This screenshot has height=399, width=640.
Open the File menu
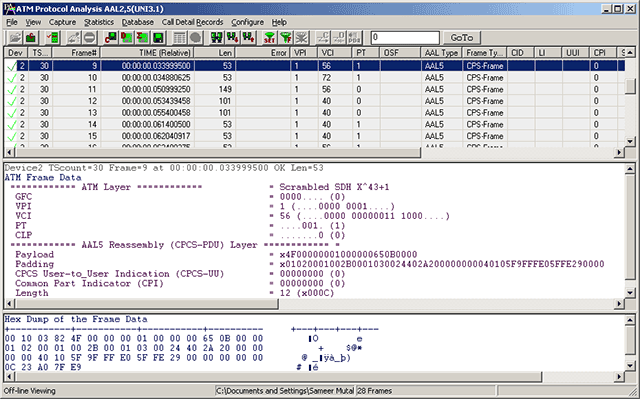pyautogui.click(x=12, y=22)
